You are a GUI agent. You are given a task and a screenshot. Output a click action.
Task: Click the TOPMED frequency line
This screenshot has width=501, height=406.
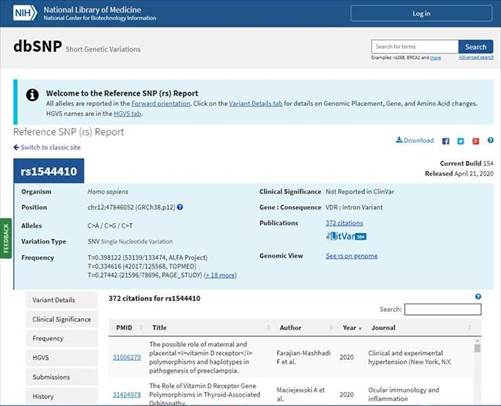click(x=142, y=266)
